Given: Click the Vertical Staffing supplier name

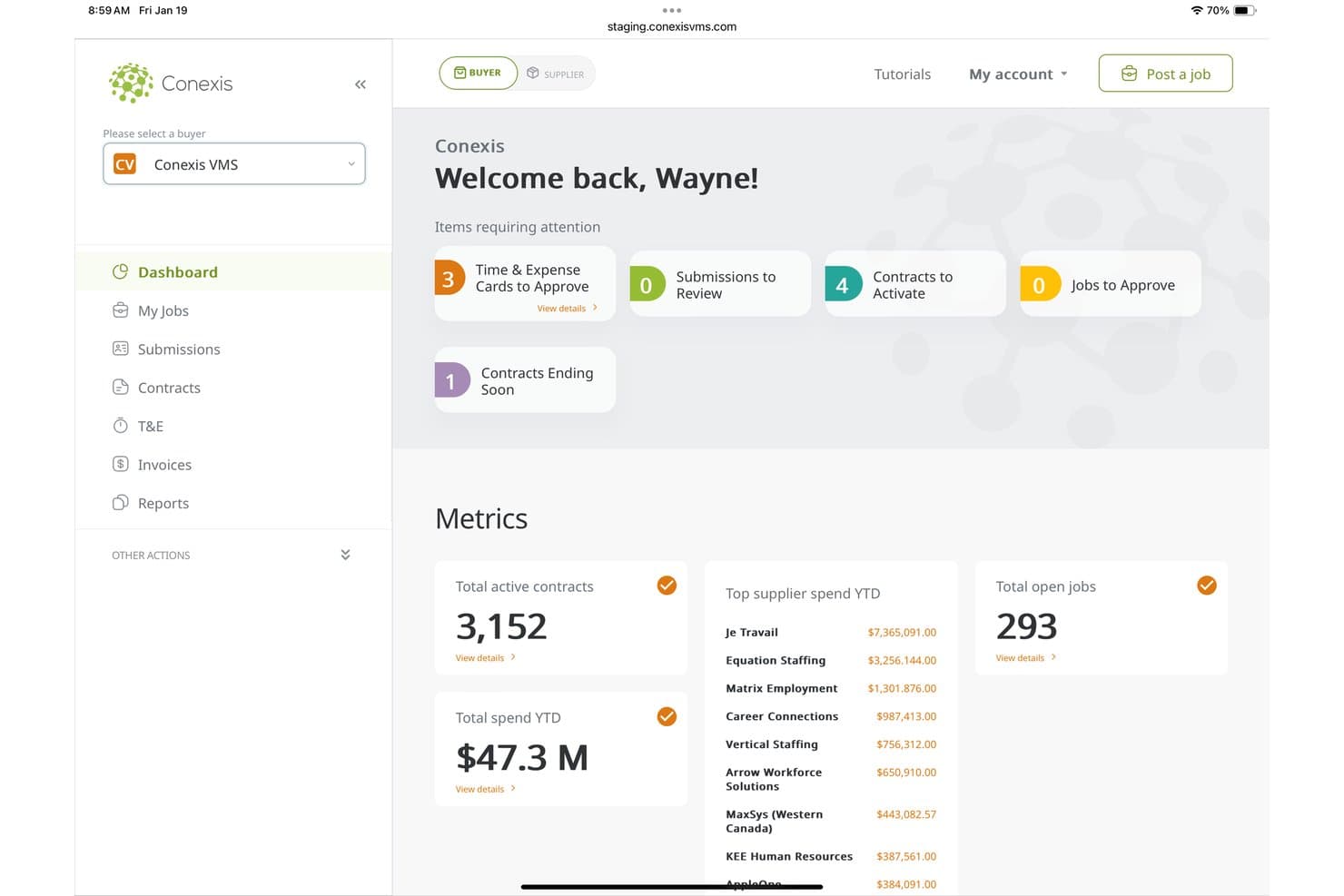Looking at the screenshot, I should [x=772, y=744].
